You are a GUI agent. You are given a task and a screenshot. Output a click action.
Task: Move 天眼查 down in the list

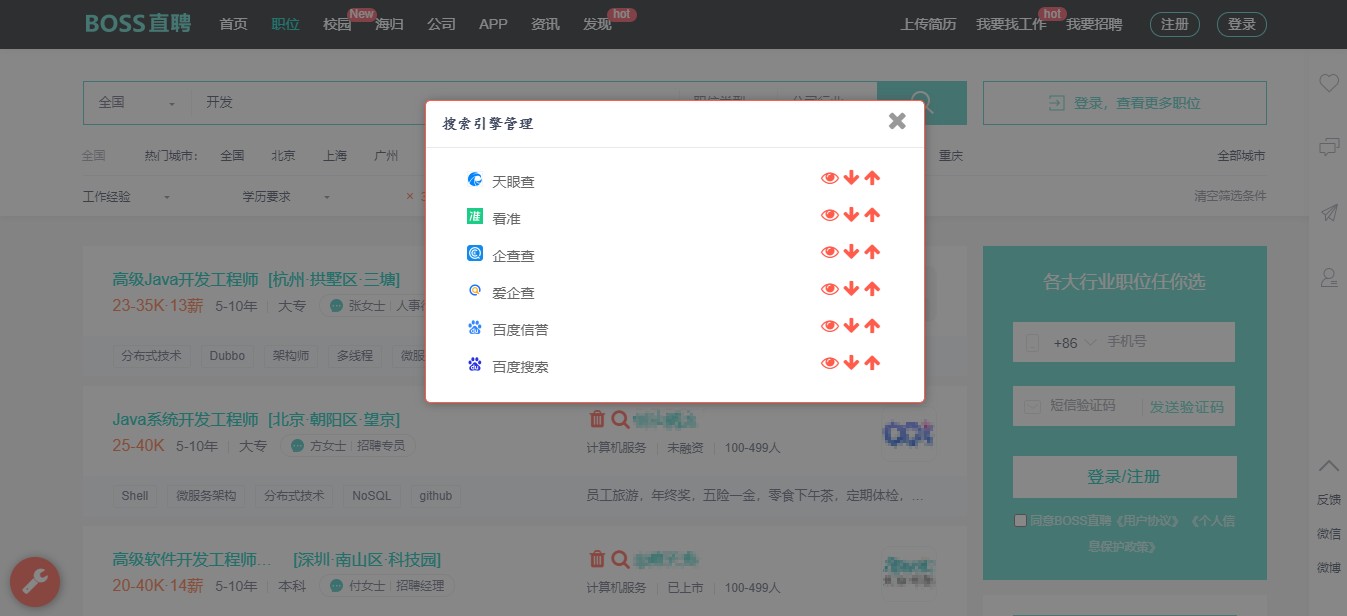click(851, 178)
